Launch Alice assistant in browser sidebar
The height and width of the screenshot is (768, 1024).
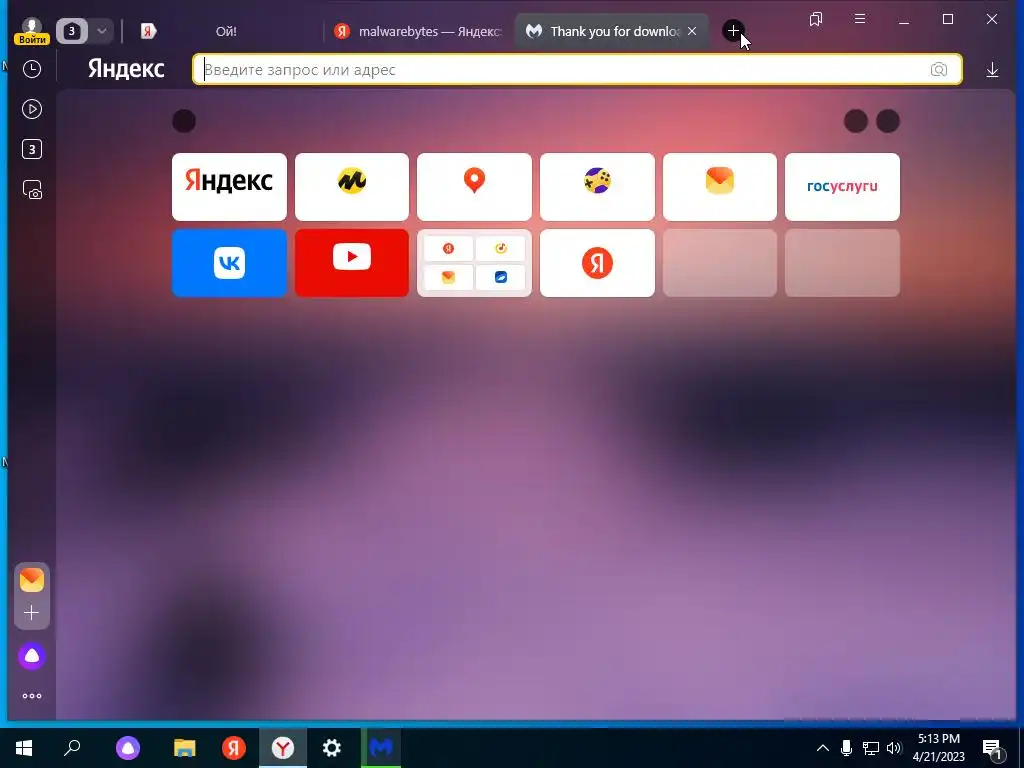coord(31,656)
